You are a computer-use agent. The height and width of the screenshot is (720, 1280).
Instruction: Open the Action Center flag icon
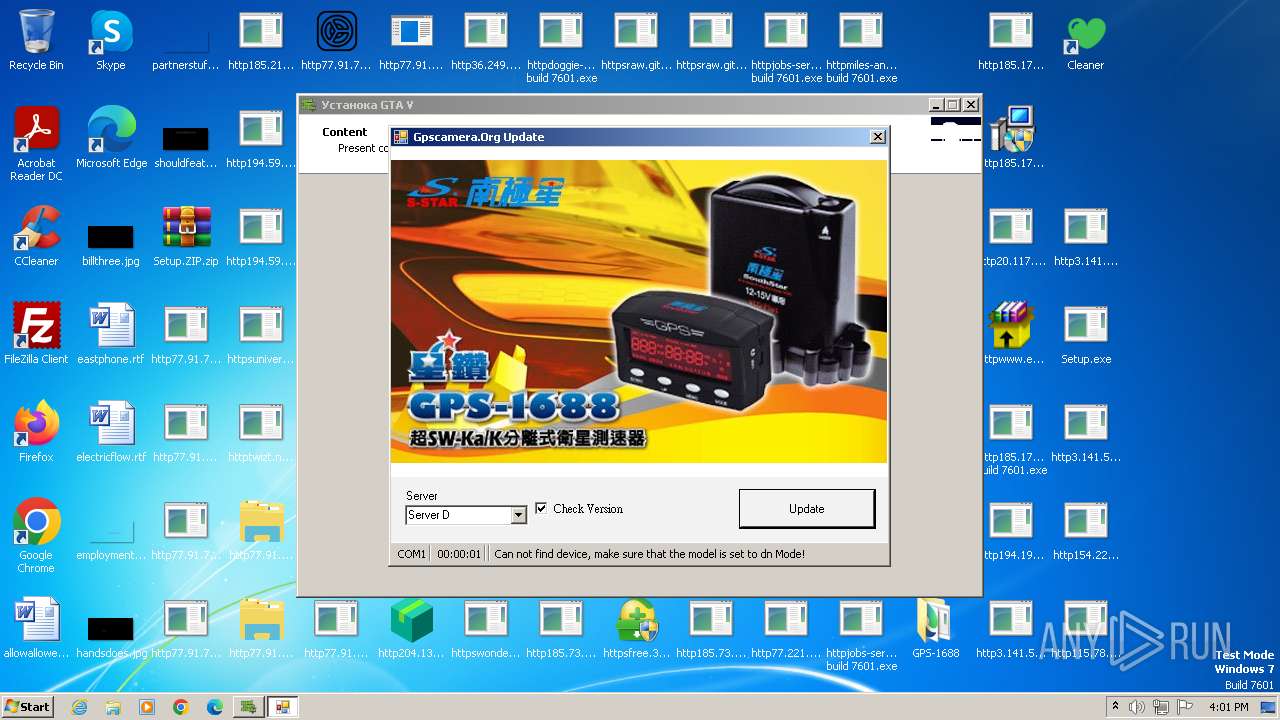point(1185,706)
